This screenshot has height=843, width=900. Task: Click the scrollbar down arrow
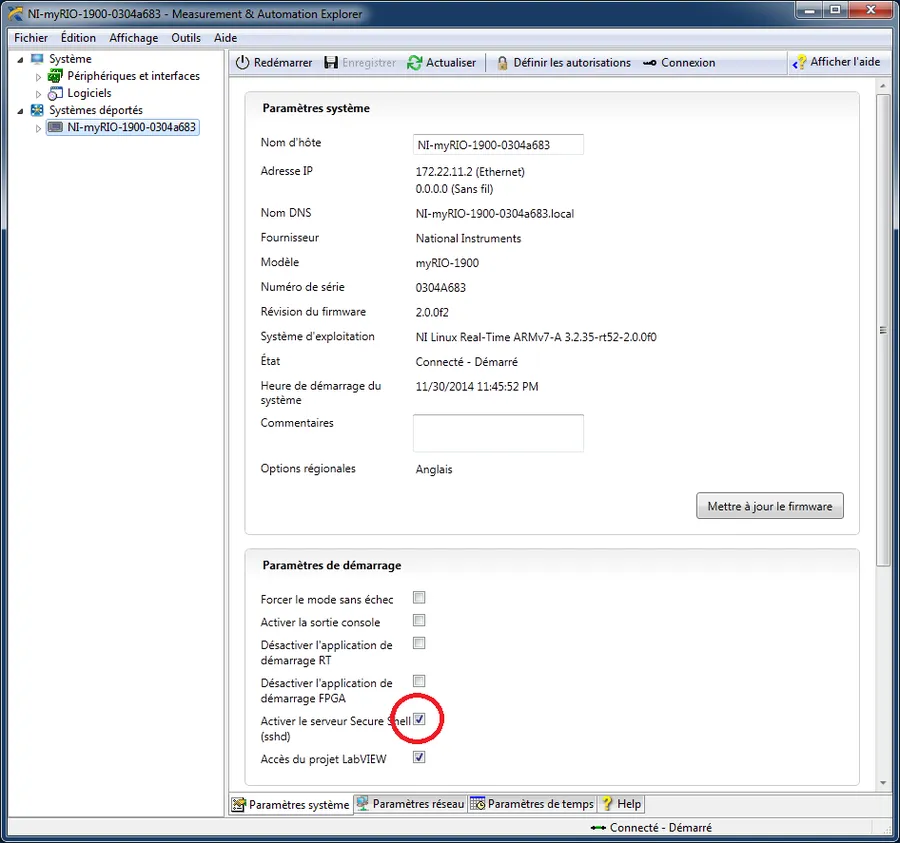pyautogui.click(x=883, y=783)
